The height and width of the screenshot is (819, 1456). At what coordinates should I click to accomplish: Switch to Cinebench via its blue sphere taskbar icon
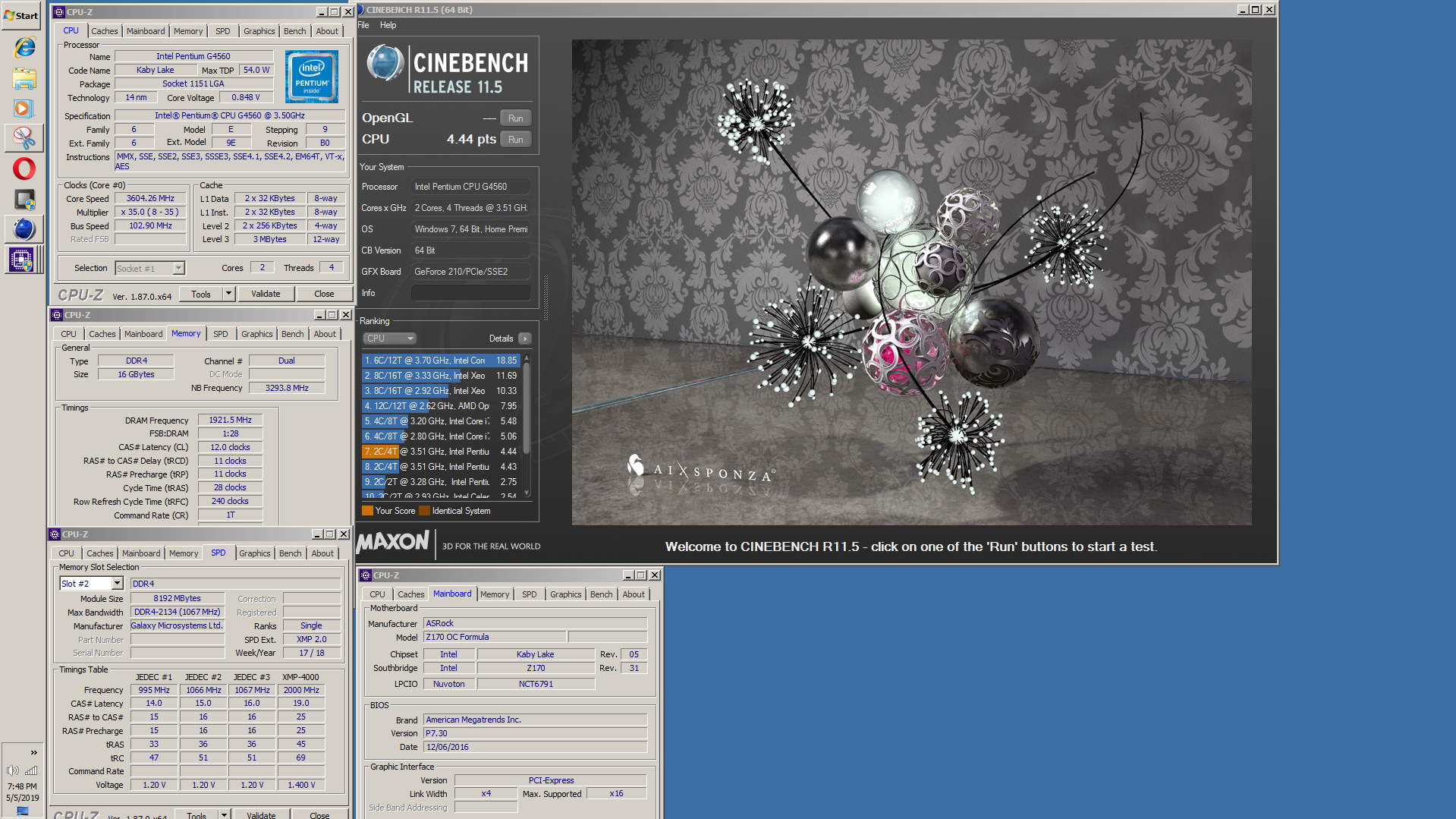click(24, 229)
